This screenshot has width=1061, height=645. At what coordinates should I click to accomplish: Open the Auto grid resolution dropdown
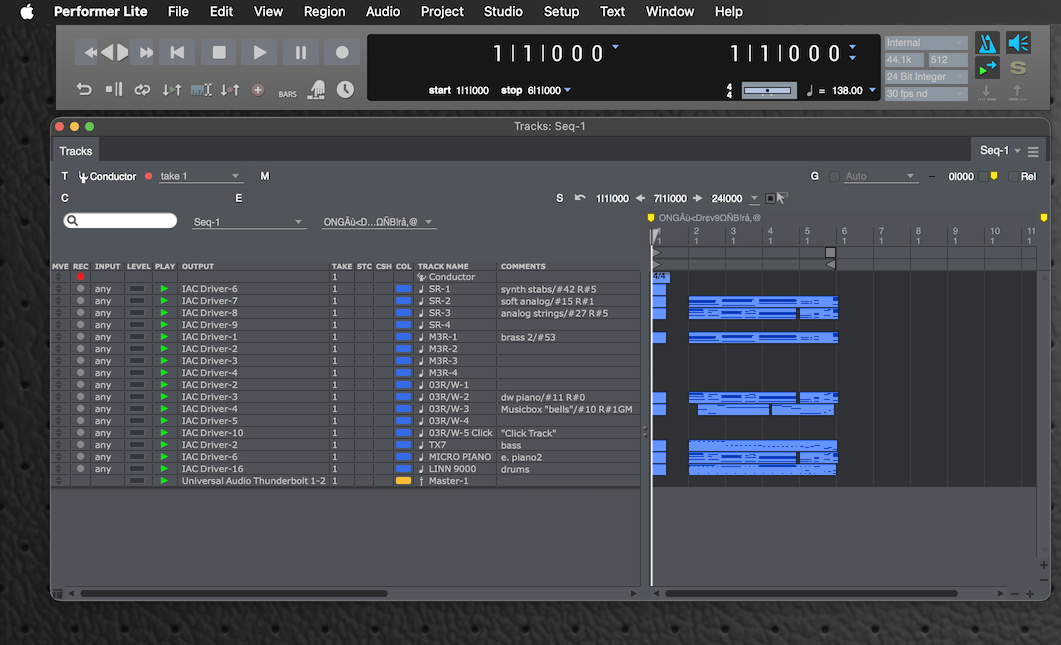[880, 176]
